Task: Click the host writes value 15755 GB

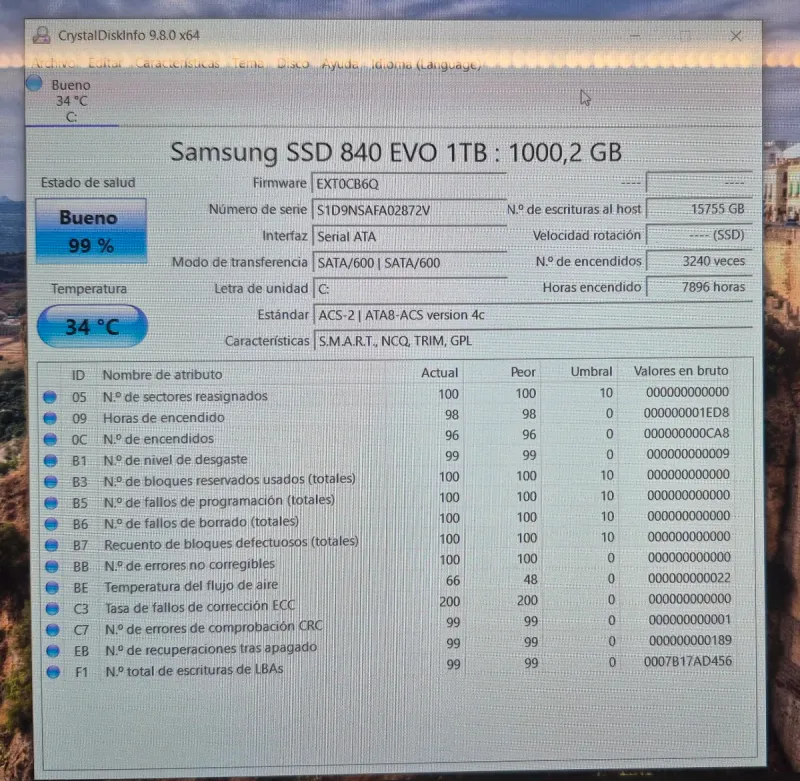Action: [x=699, y=209]
